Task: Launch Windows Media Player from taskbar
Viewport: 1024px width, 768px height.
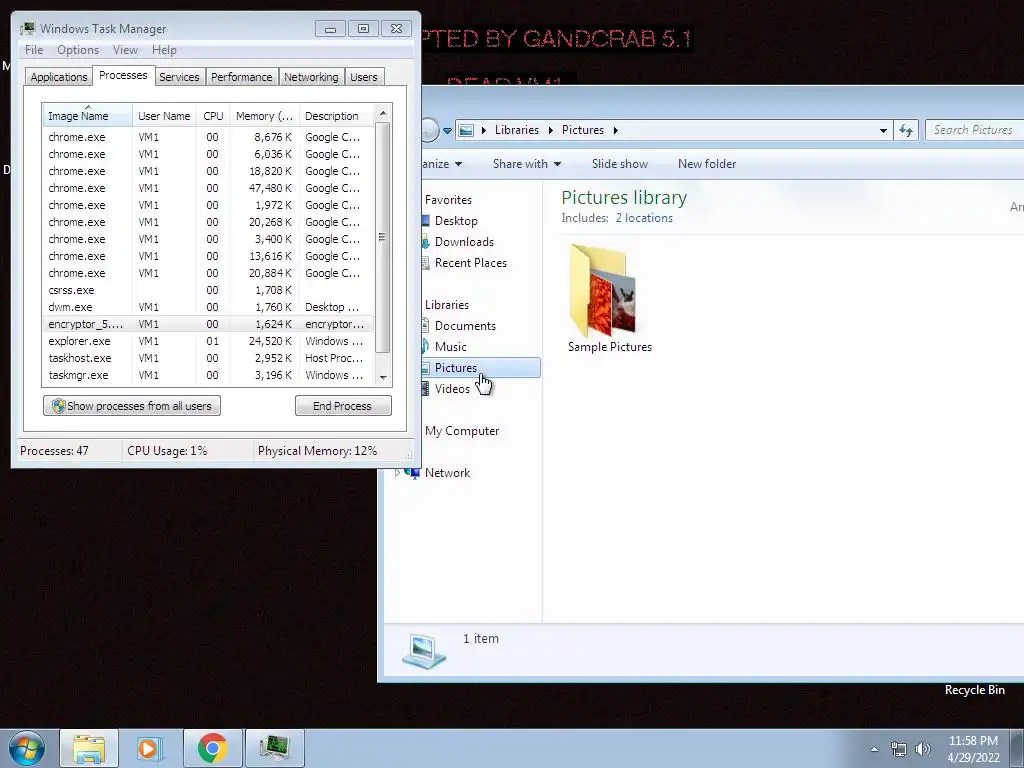Action: pyautogui.click(x=148, y=748)
